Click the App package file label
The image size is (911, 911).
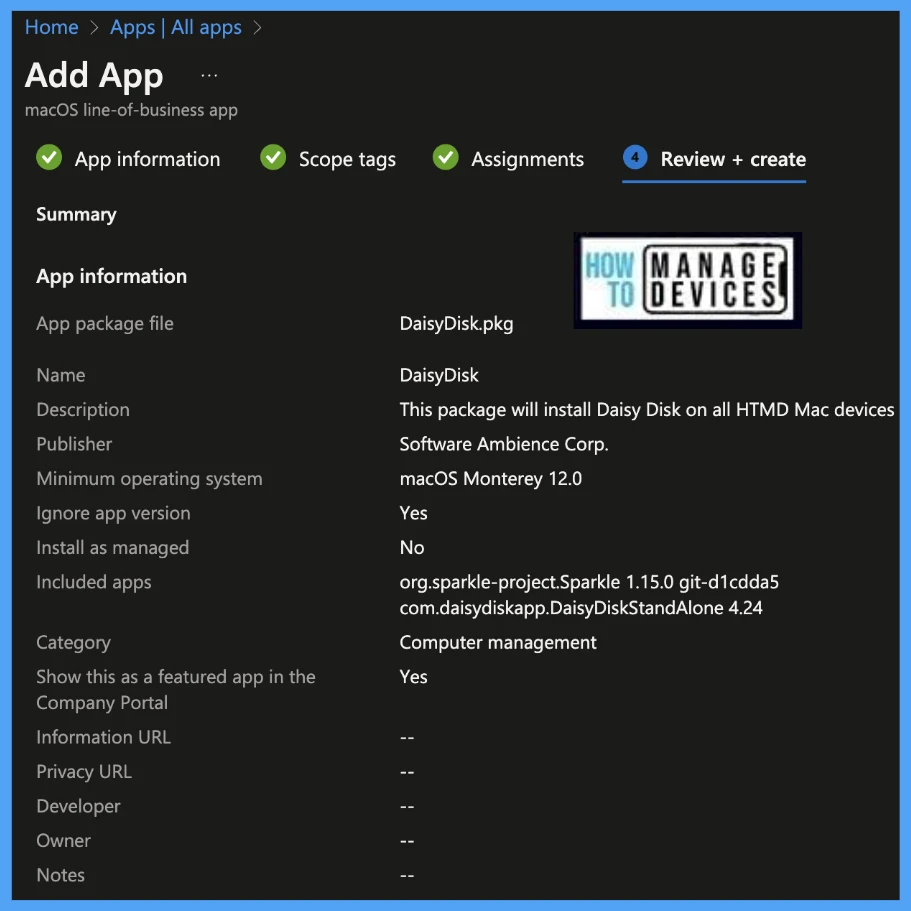point(105,324)
